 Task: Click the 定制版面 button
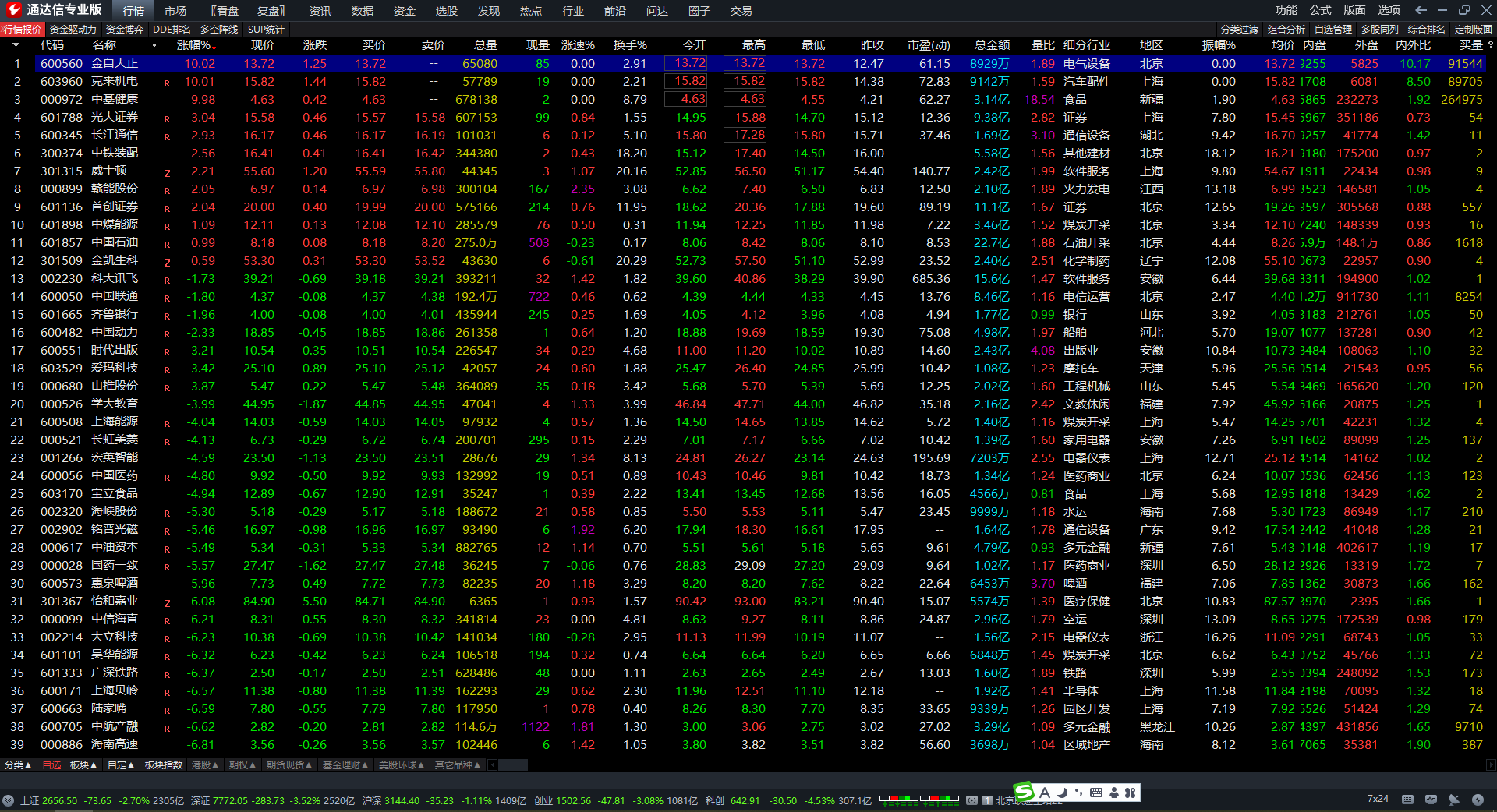(1474, 30)
